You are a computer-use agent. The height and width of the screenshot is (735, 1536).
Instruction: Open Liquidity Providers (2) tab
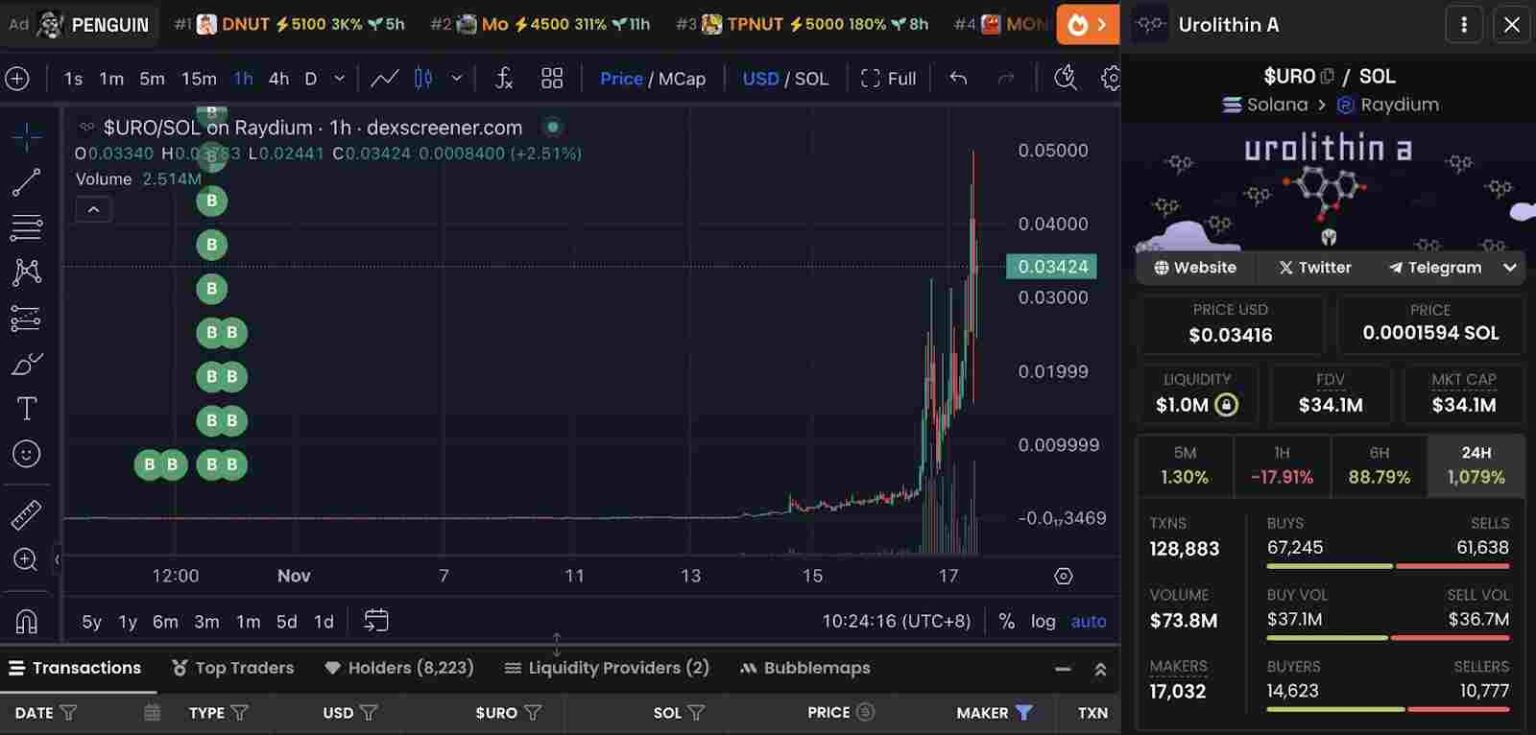(x=607, y=668)
